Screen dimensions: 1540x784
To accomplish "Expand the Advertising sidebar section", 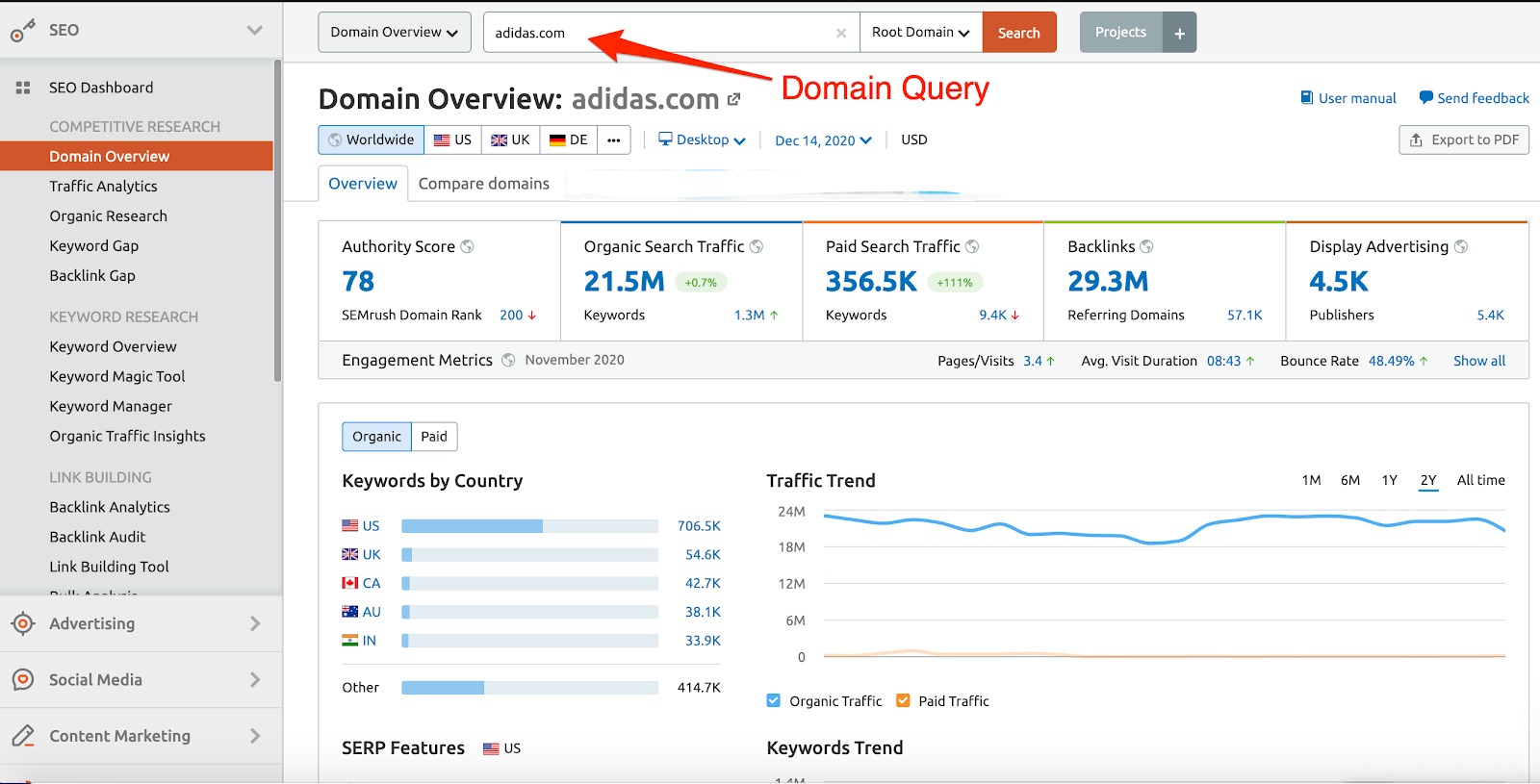I will [255, 623].
